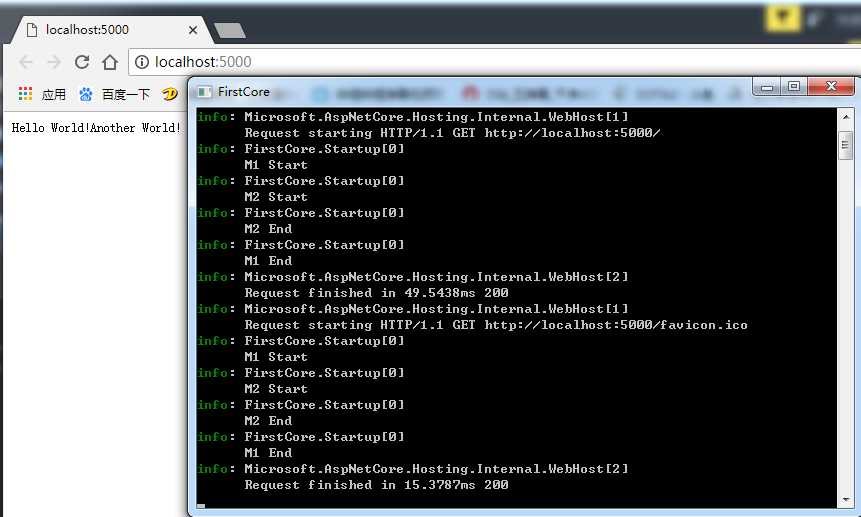Click the yellow icon in browser top-right
This screenshot has width=861, height=517.
pos(782,18)
